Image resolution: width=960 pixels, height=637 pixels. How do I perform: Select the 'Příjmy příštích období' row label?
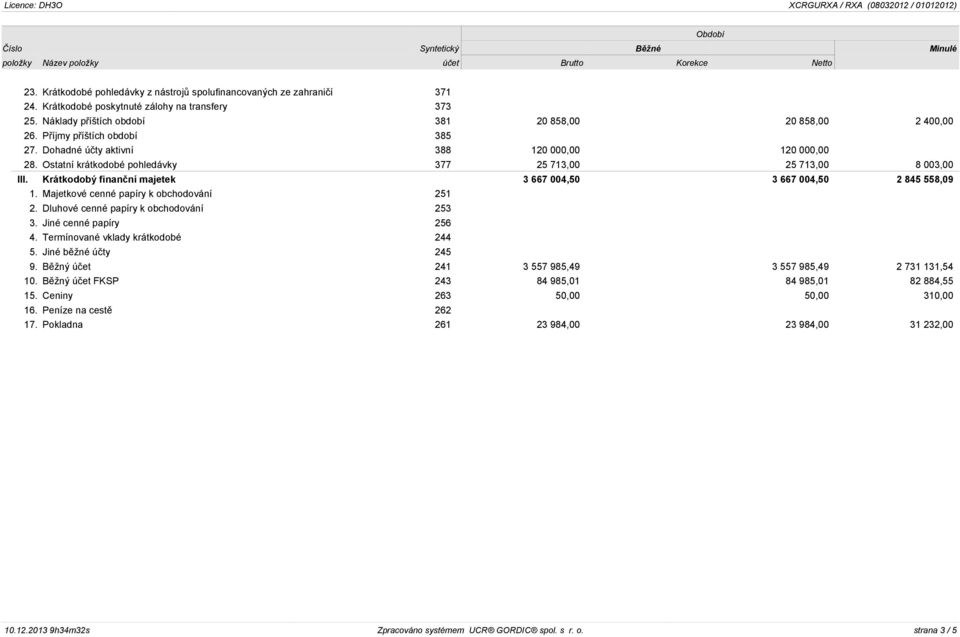coord(89,136)
